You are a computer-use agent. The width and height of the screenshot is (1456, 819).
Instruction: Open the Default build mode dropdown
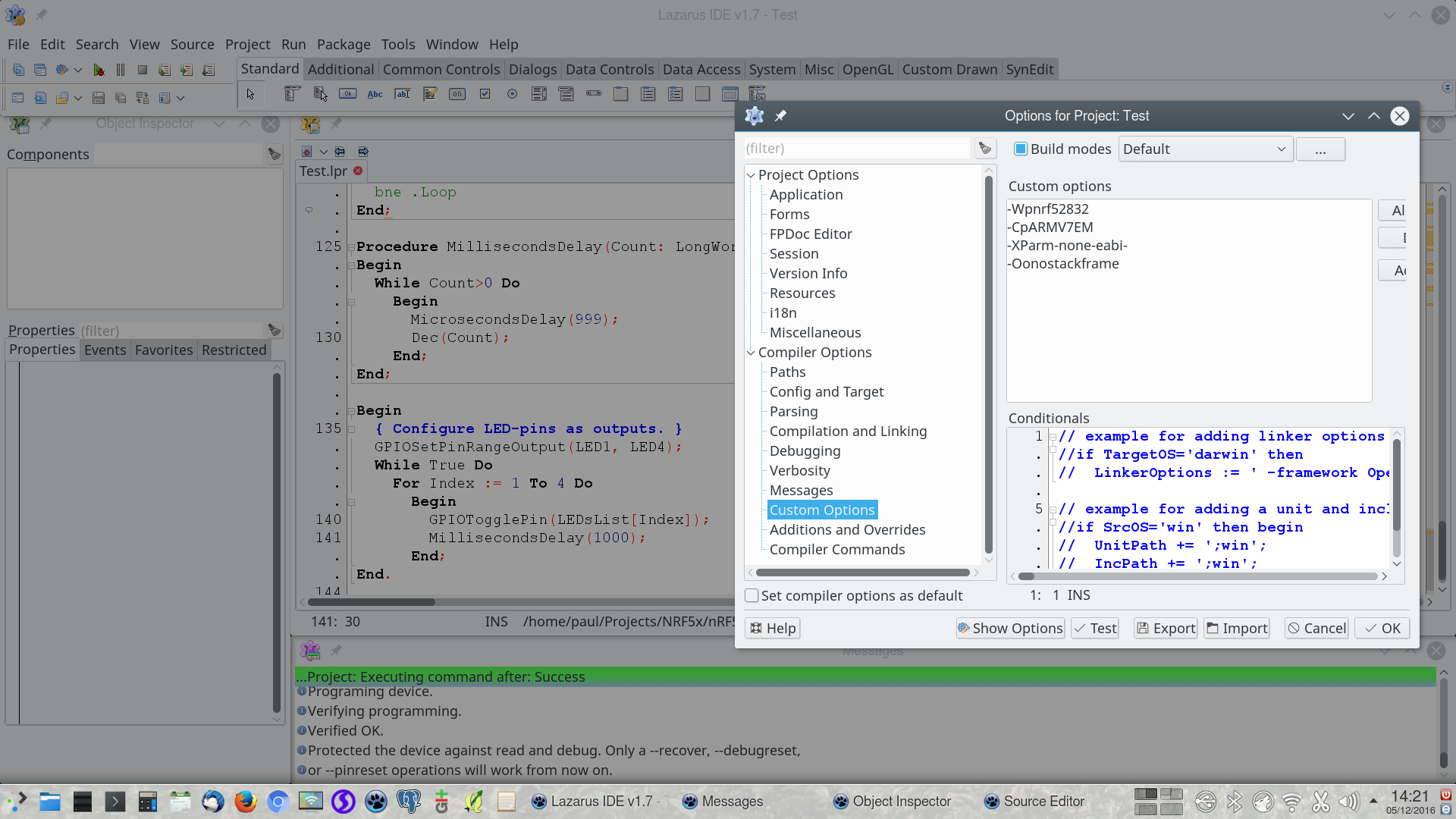tap(1206, 149)
